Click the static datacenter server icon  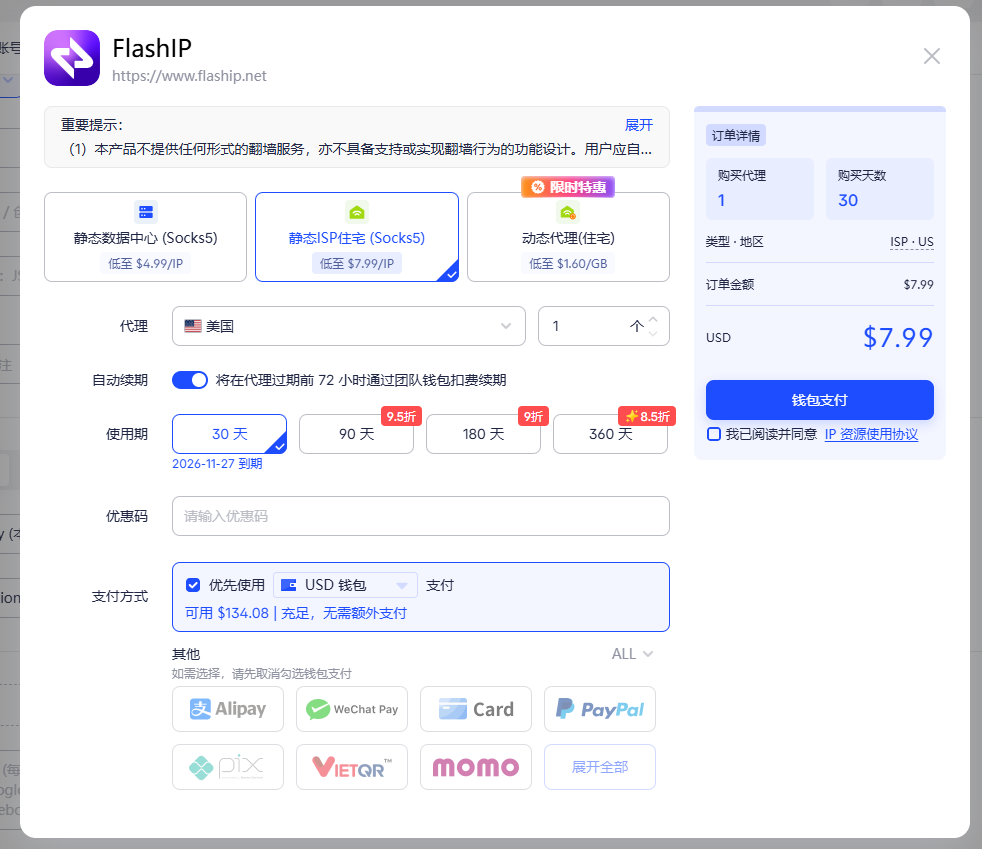pyautogui.click(x=146, y=212)
